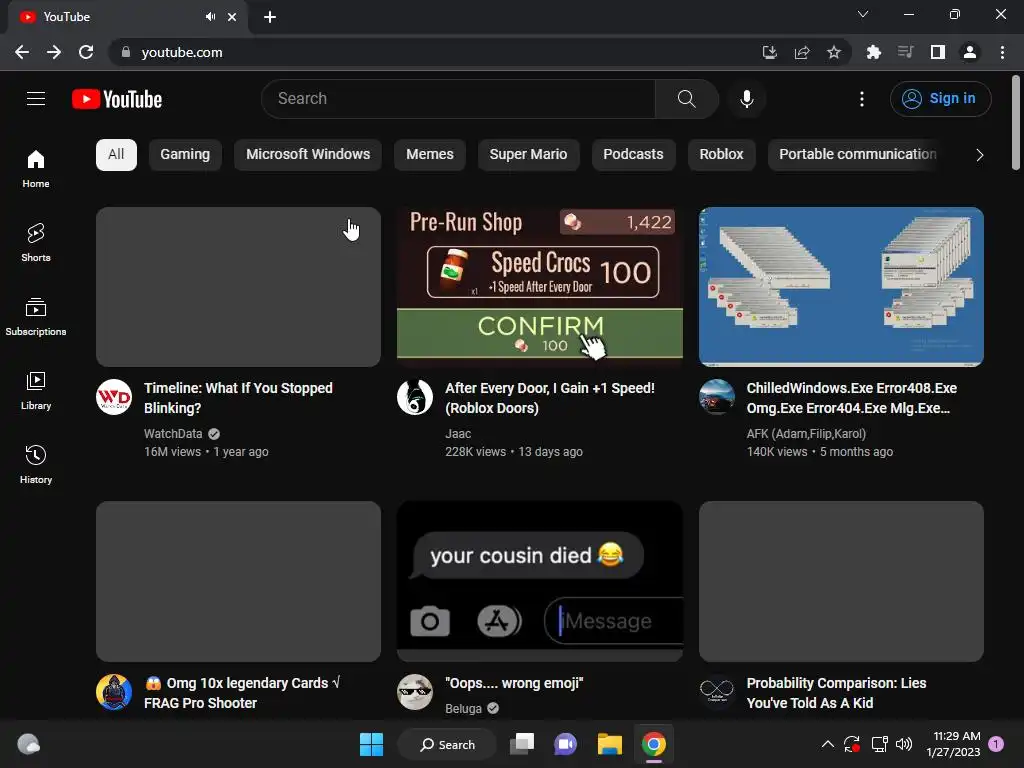Open Windows Start menu
The image size is (1024, 768).
pos(371,744)
